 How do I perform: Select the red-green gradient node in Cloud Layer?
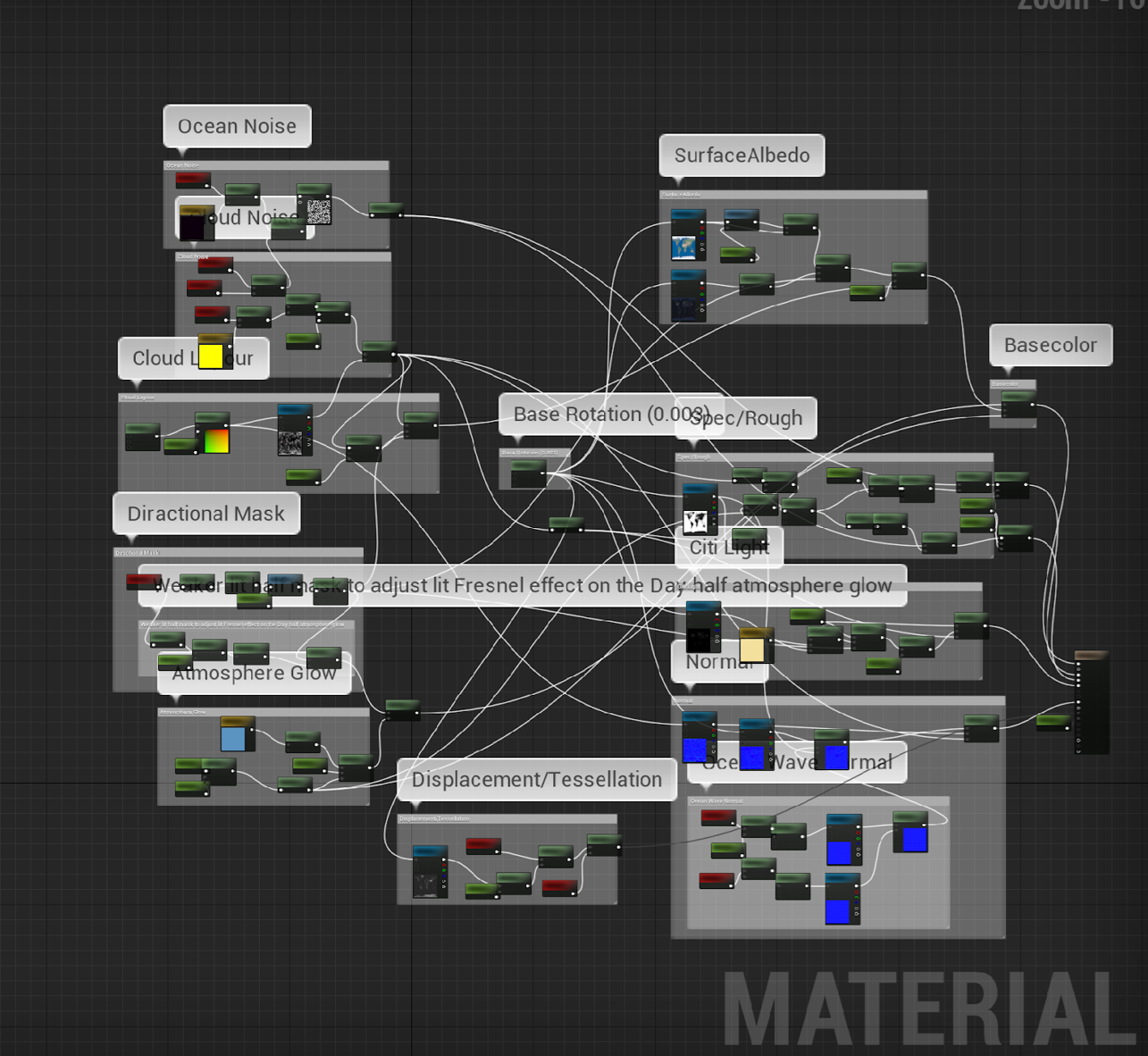tap(213, 433)
